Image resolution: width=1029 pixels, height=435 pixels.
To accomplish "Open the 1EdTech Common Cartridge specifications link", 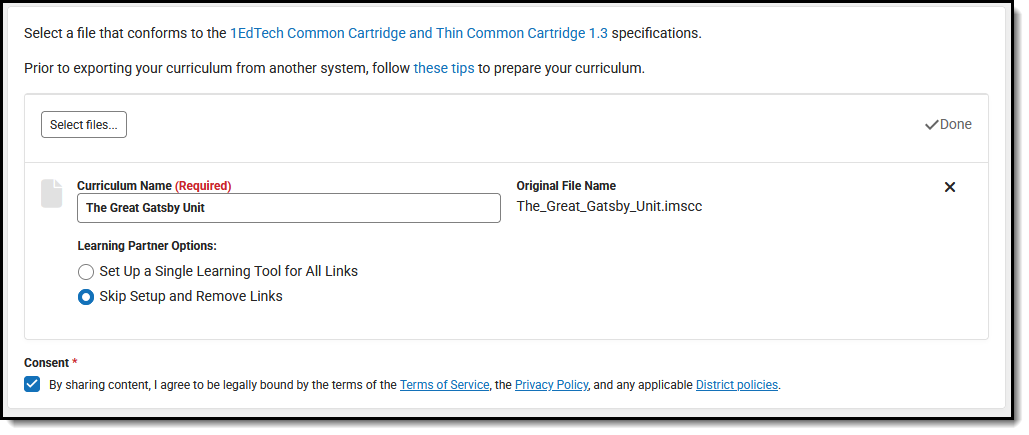I will [x=418, y=33].
